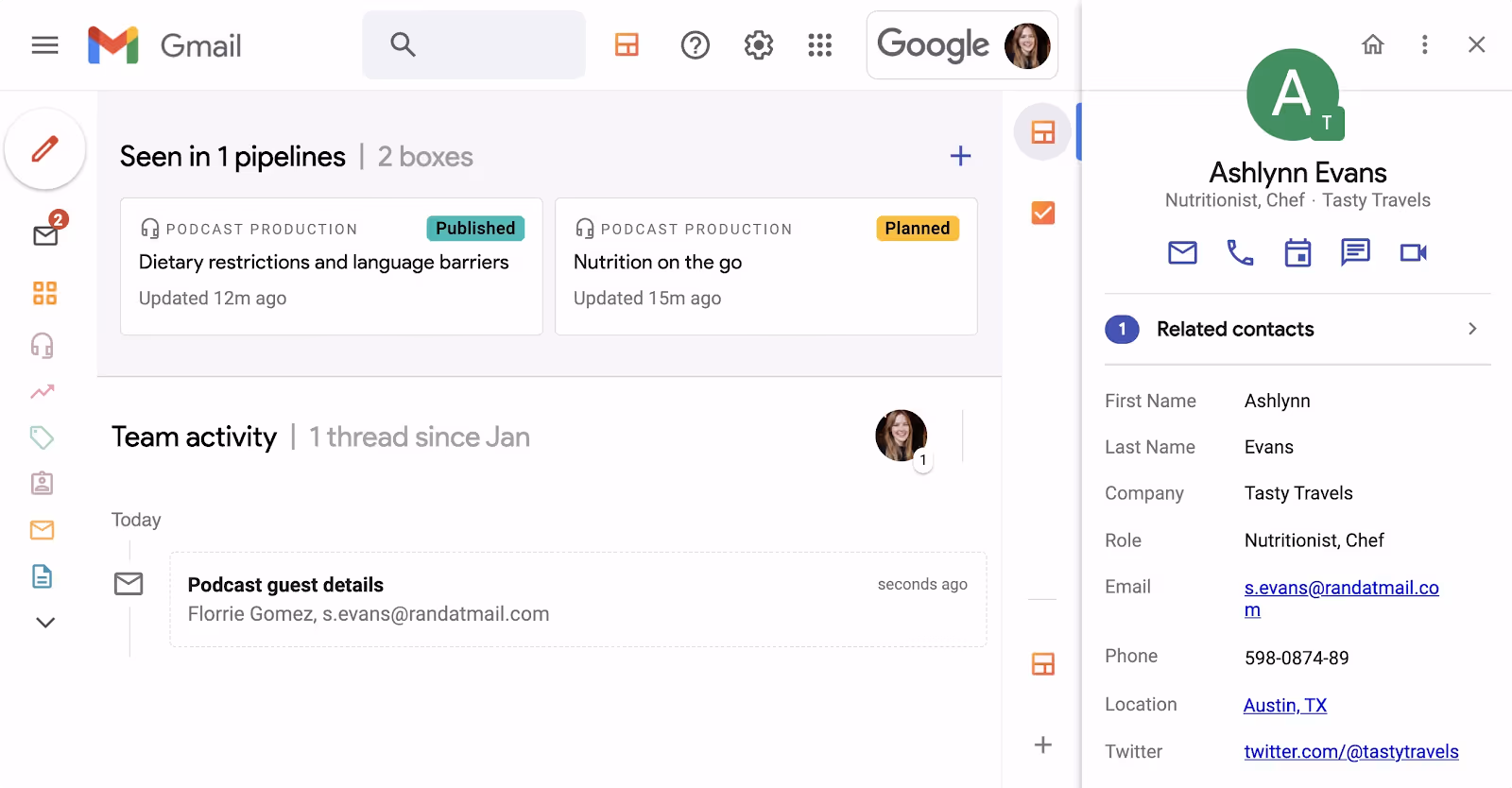Open the lower Streak icon in the side panel
The width and height of the screenshot is (1512, 788).
coord(1043,664)
